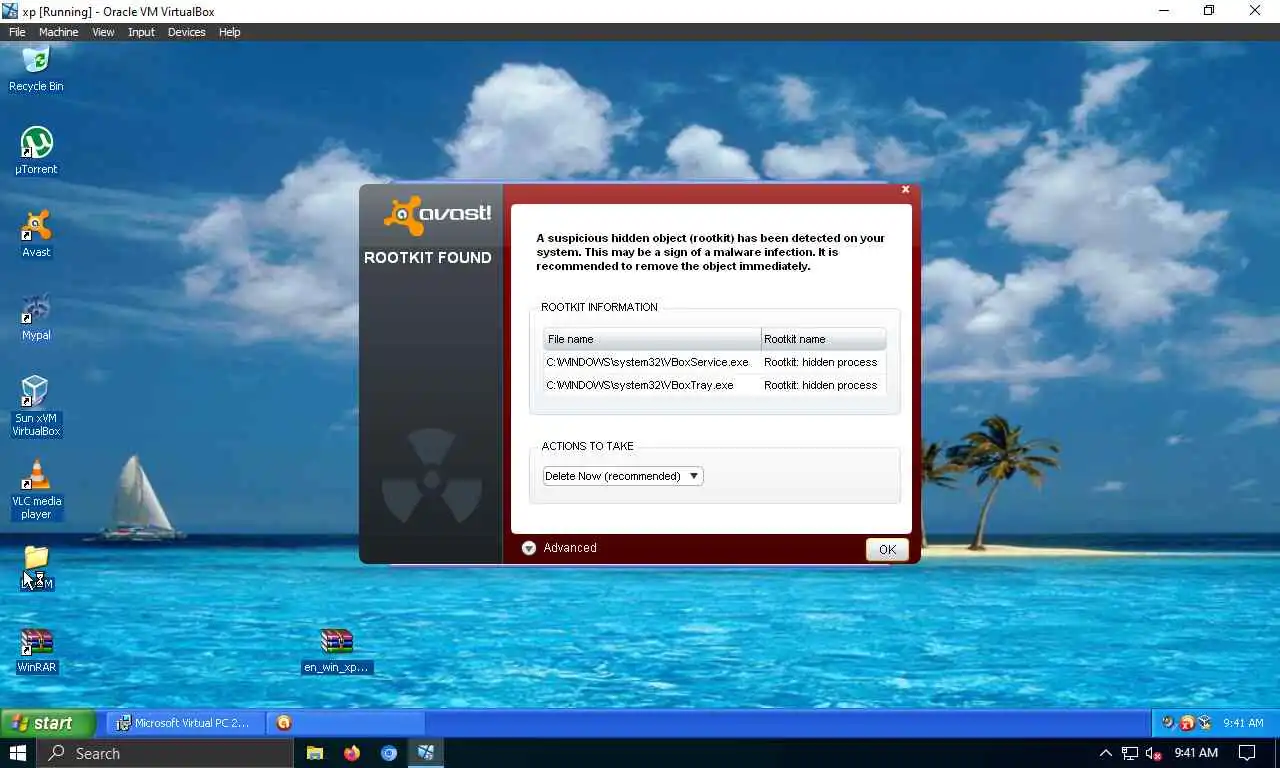Select the en_win_xp archive file icon
The height and width of the screenshot is (768, 1280).
(336, 650)
